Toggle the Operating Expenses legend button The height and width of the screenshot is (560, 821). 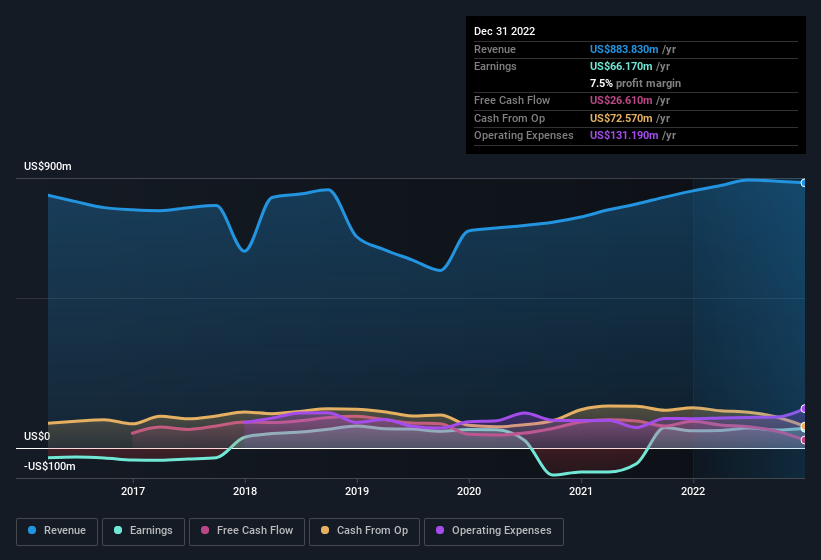pyautogui.click(x=494, y=531)
